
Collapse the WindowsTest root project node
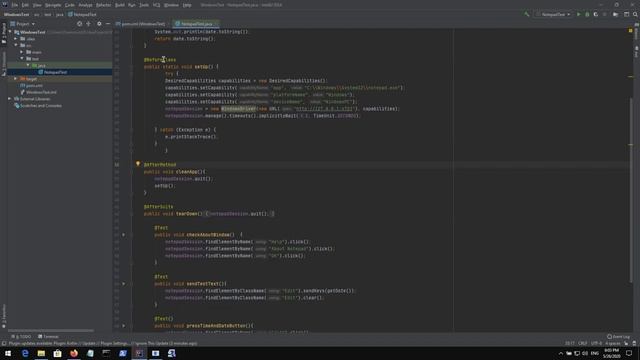10,32
